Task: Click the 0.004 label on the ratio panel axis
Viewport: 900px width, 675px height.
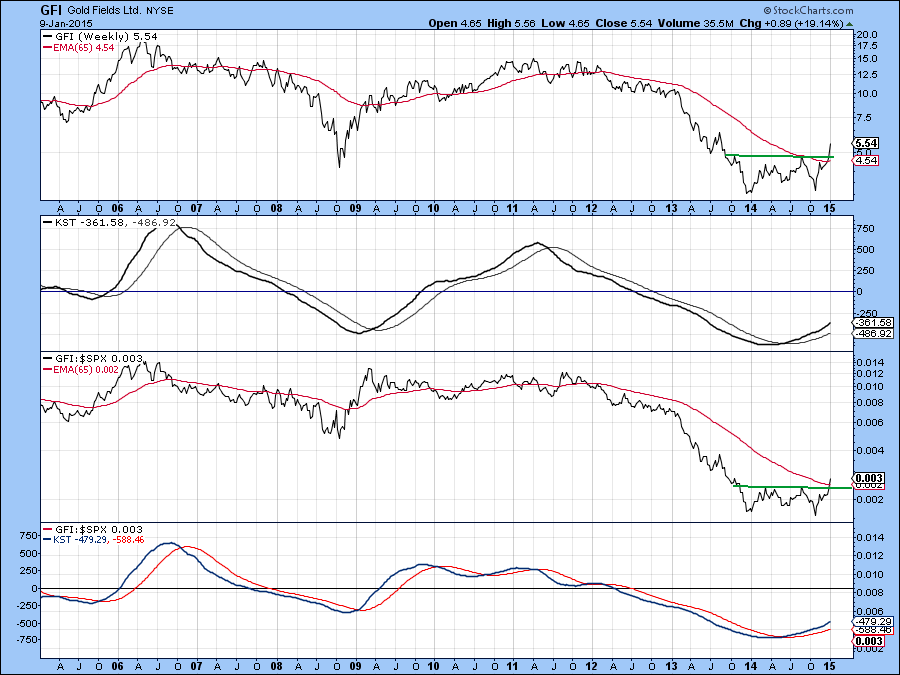Action: pyautogui.click(x=870, y=451)
